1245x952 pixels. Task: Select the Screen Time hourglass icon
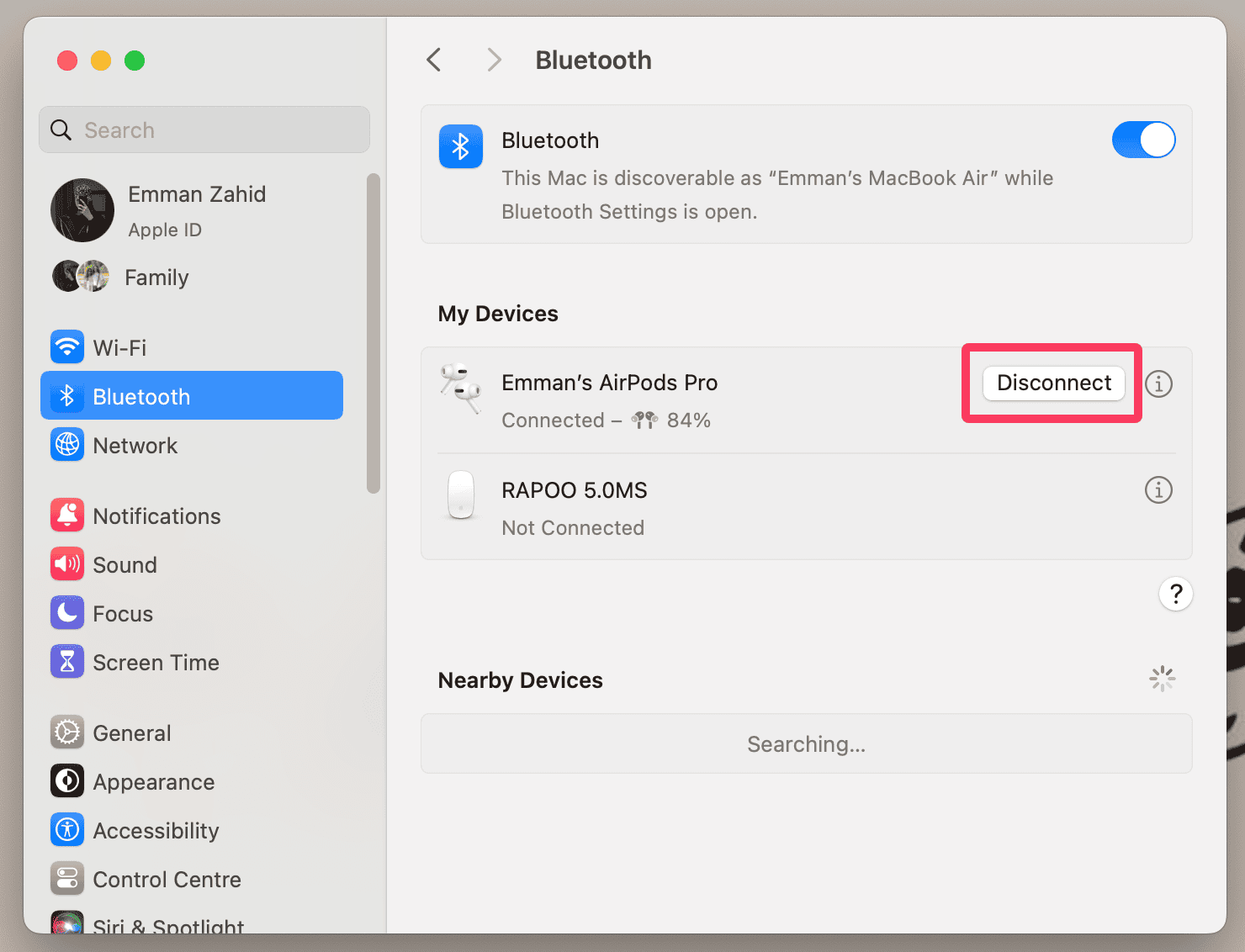tap(67, 662)
